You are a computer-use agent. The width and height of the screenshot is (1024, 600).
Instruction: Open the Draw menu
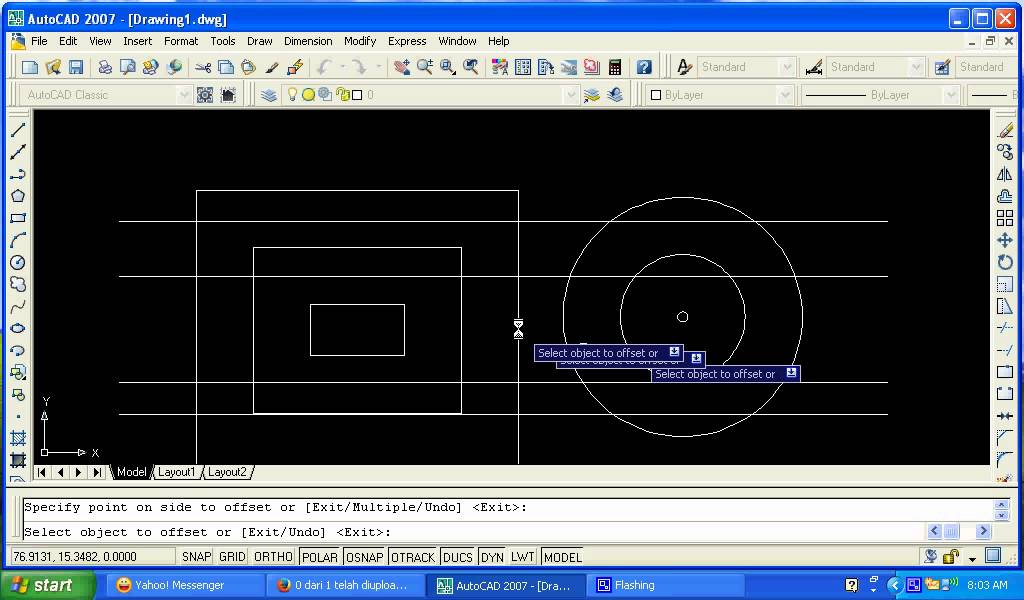[259, 41]
